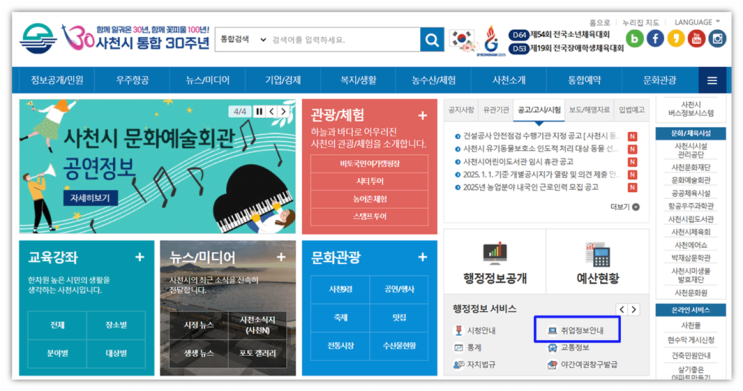Open 스탬프투어 tourism link
The image size is (743, 391).
(x=370, y=217)
